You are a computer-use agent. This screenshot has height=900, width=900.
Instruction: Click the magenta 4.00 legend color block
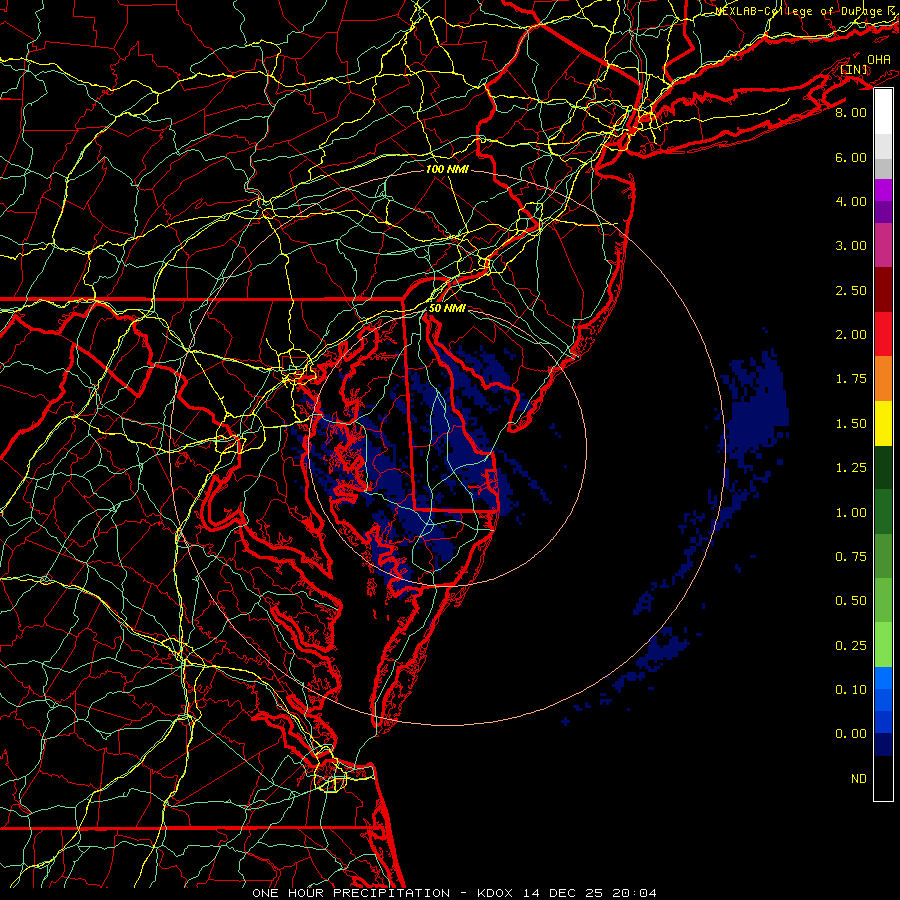click(883, 190)
